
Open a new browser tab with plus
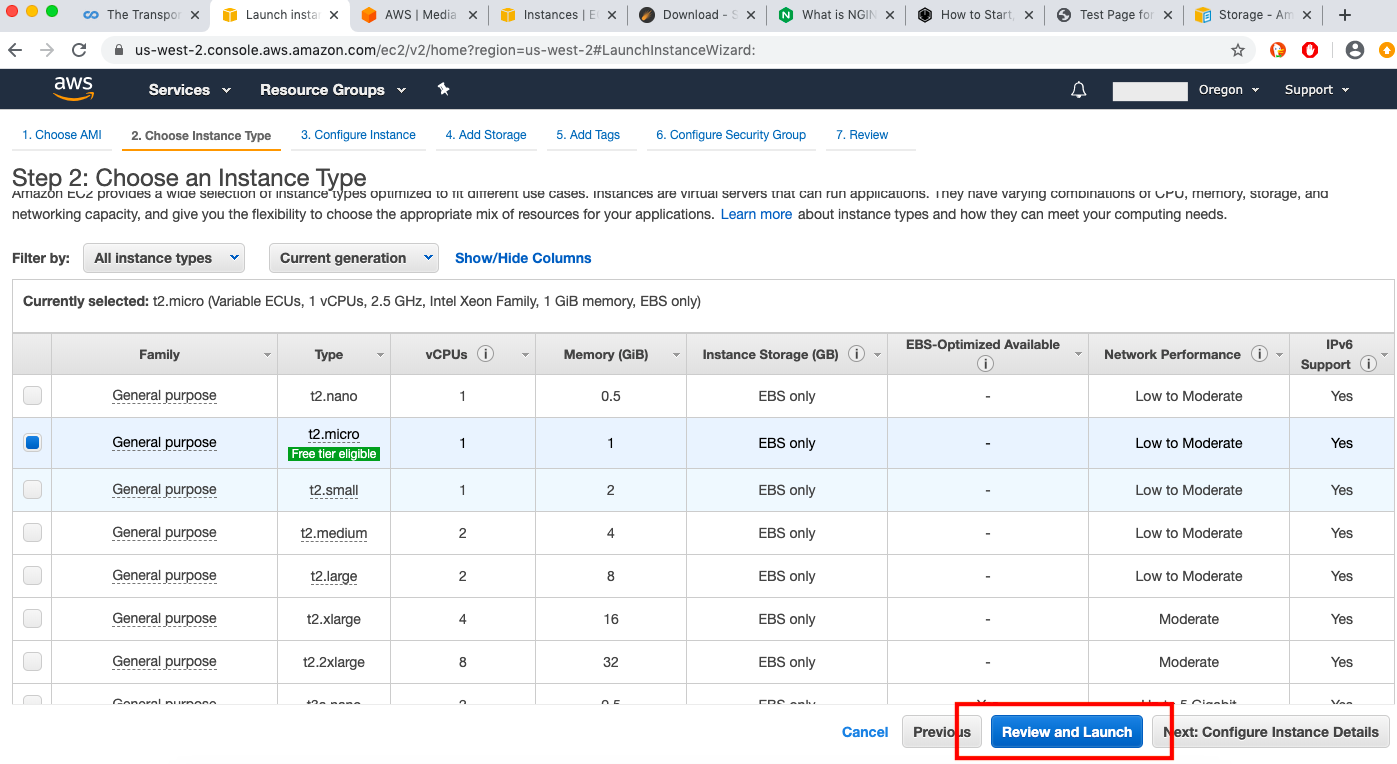click(1345, 15)
